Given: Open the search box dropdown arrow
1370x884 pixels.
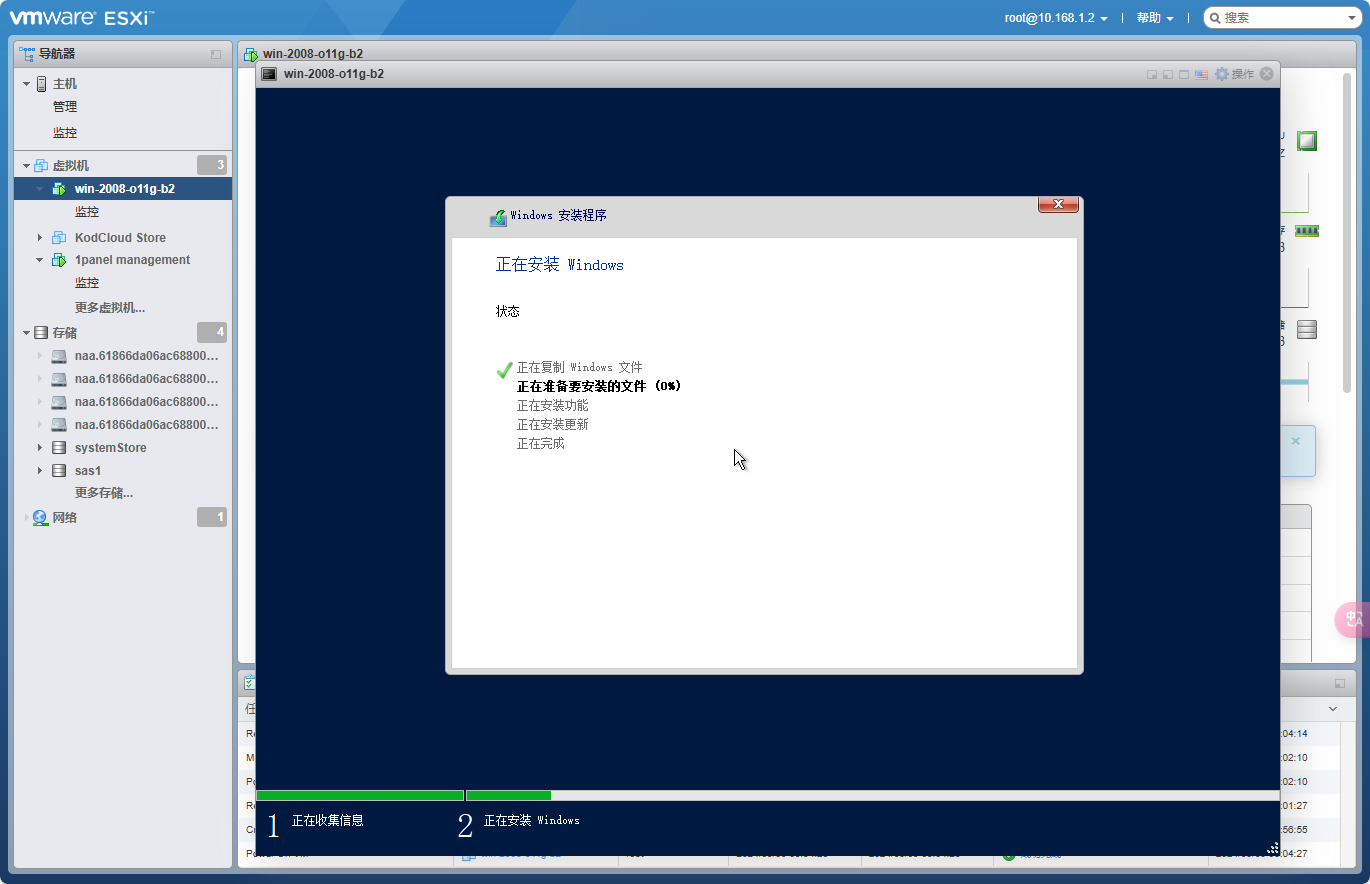Looking at the screenshot, I should pos(1351,18).
